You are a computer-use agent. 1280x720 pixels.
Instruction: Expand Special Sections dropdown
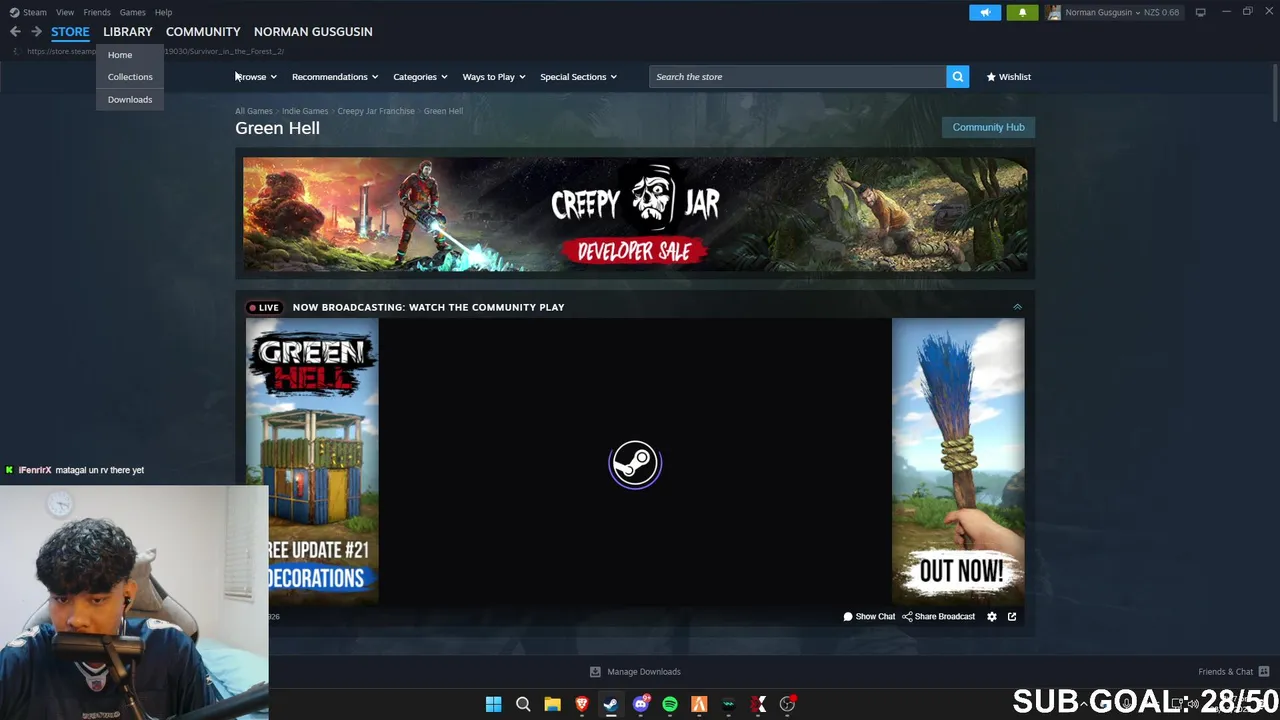point(578,77)
